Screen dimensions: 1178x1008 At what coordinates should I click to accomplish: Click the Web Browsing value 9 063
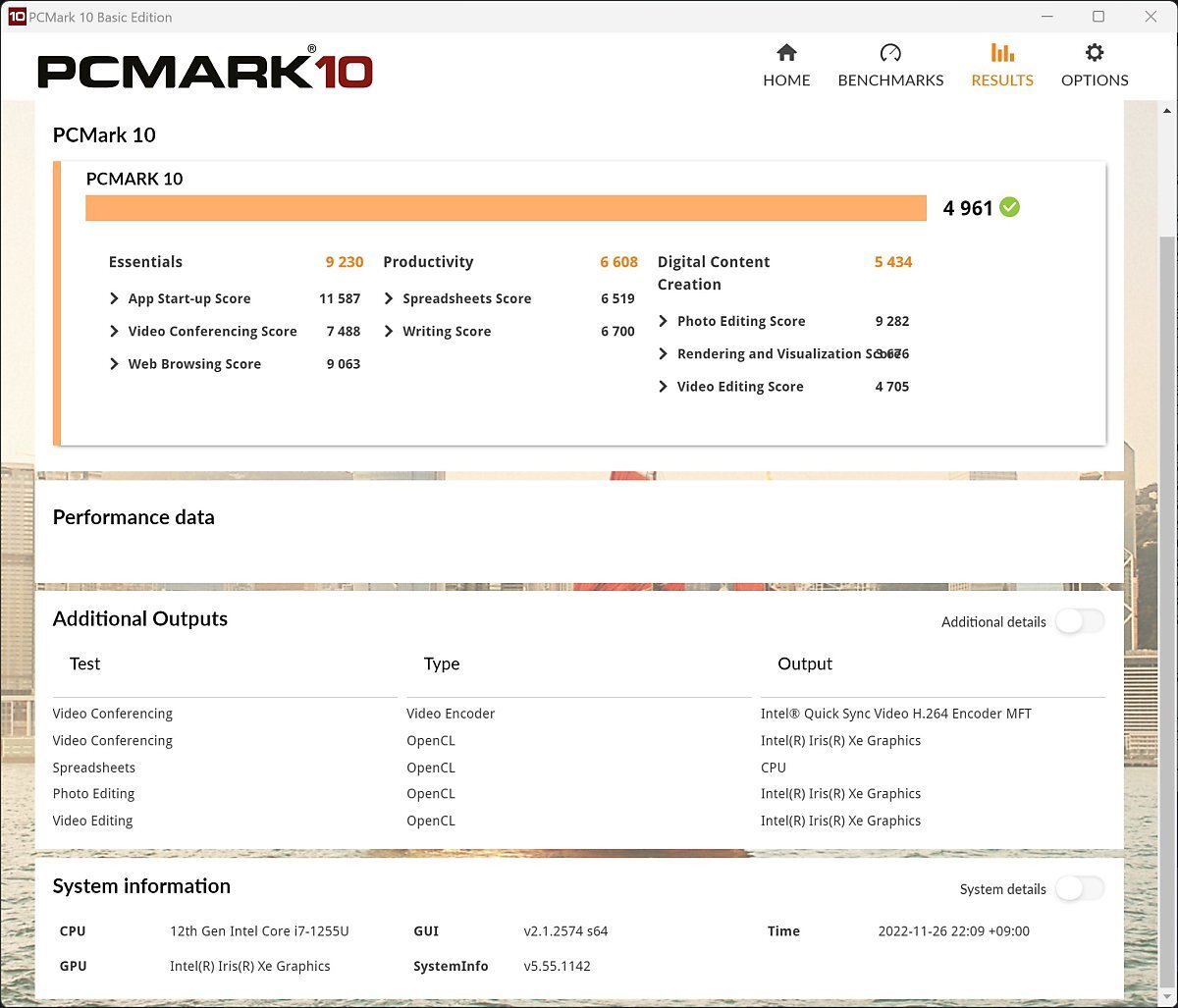click(344, 363)
